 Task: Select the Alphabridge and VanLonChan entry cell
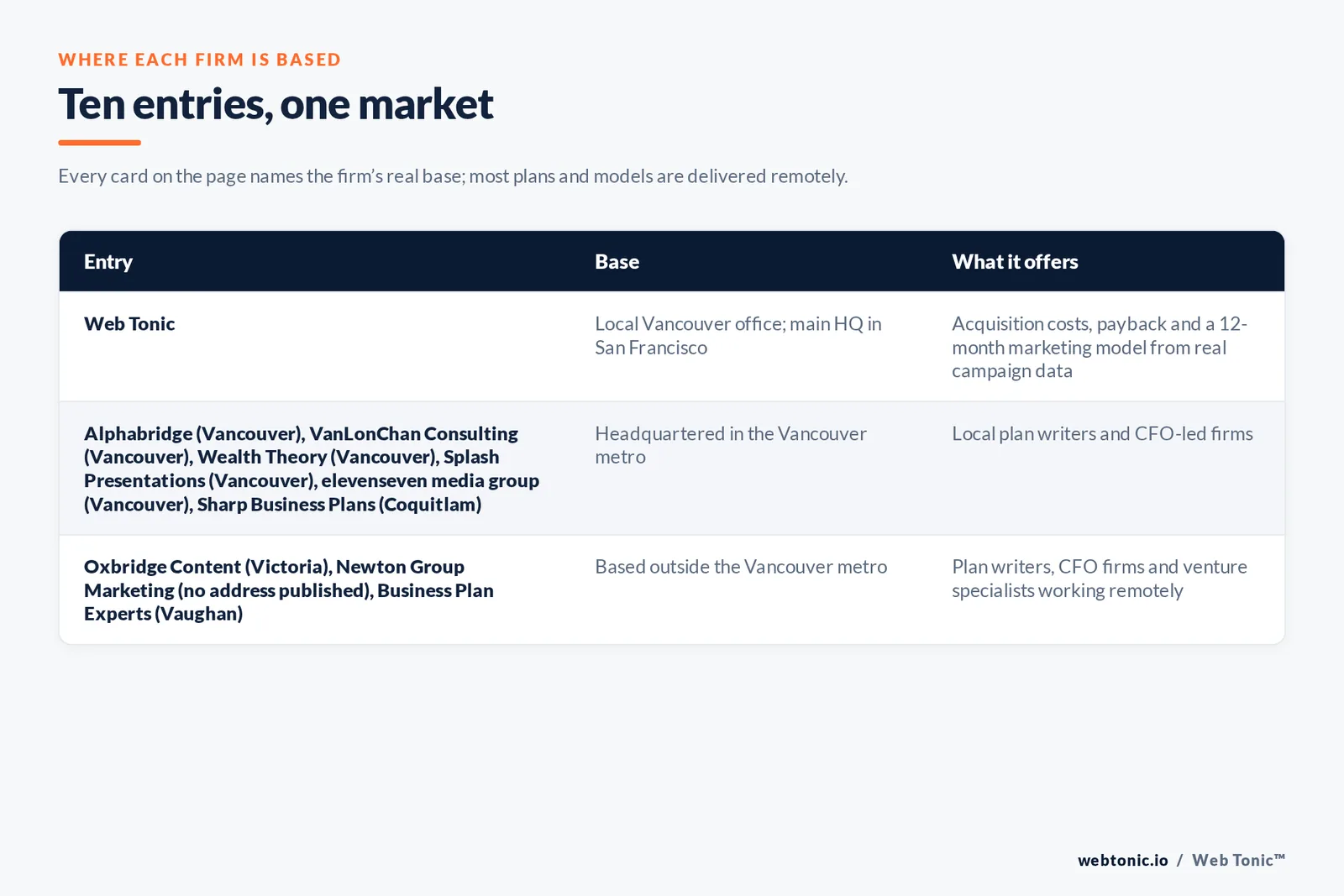312,469
